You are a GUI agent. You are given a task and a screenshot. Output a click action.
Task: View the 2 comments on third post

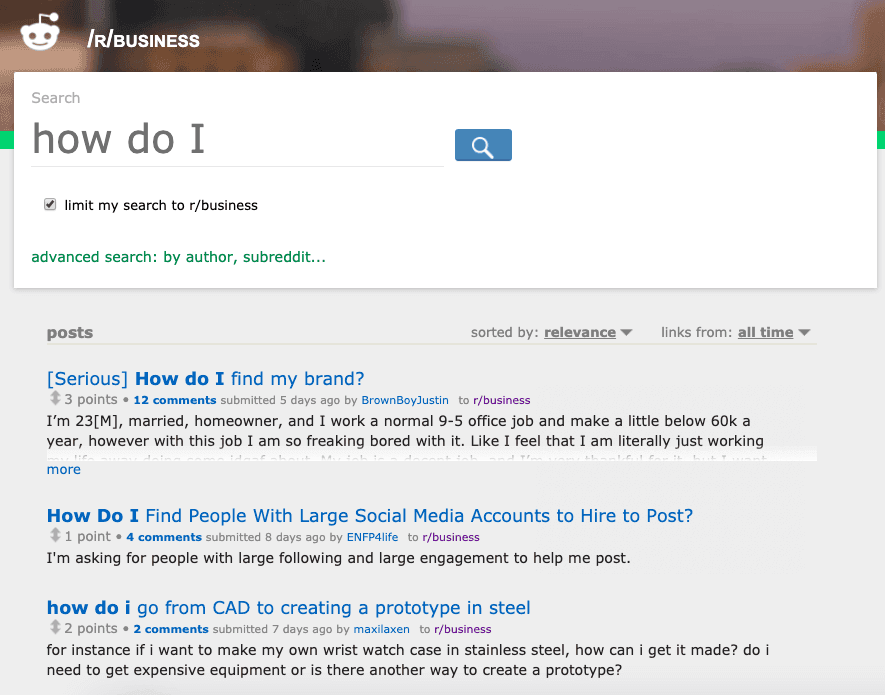coord(171,629)
